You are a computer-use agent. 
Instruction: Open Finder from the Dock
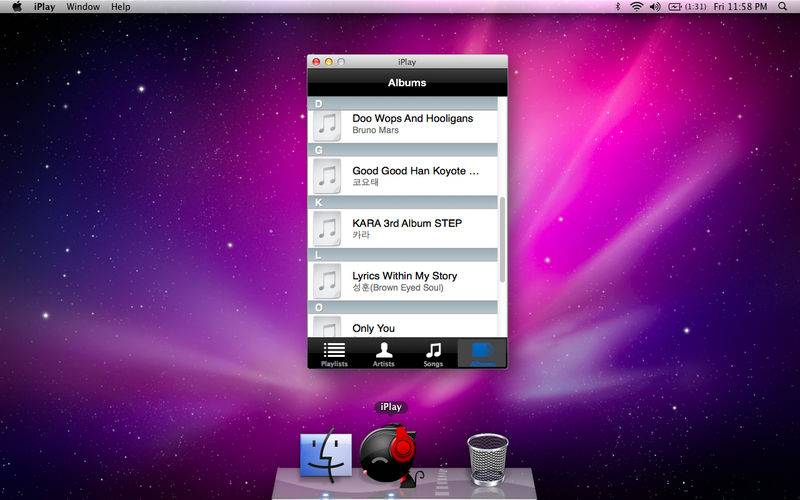[x=326, y=457]
